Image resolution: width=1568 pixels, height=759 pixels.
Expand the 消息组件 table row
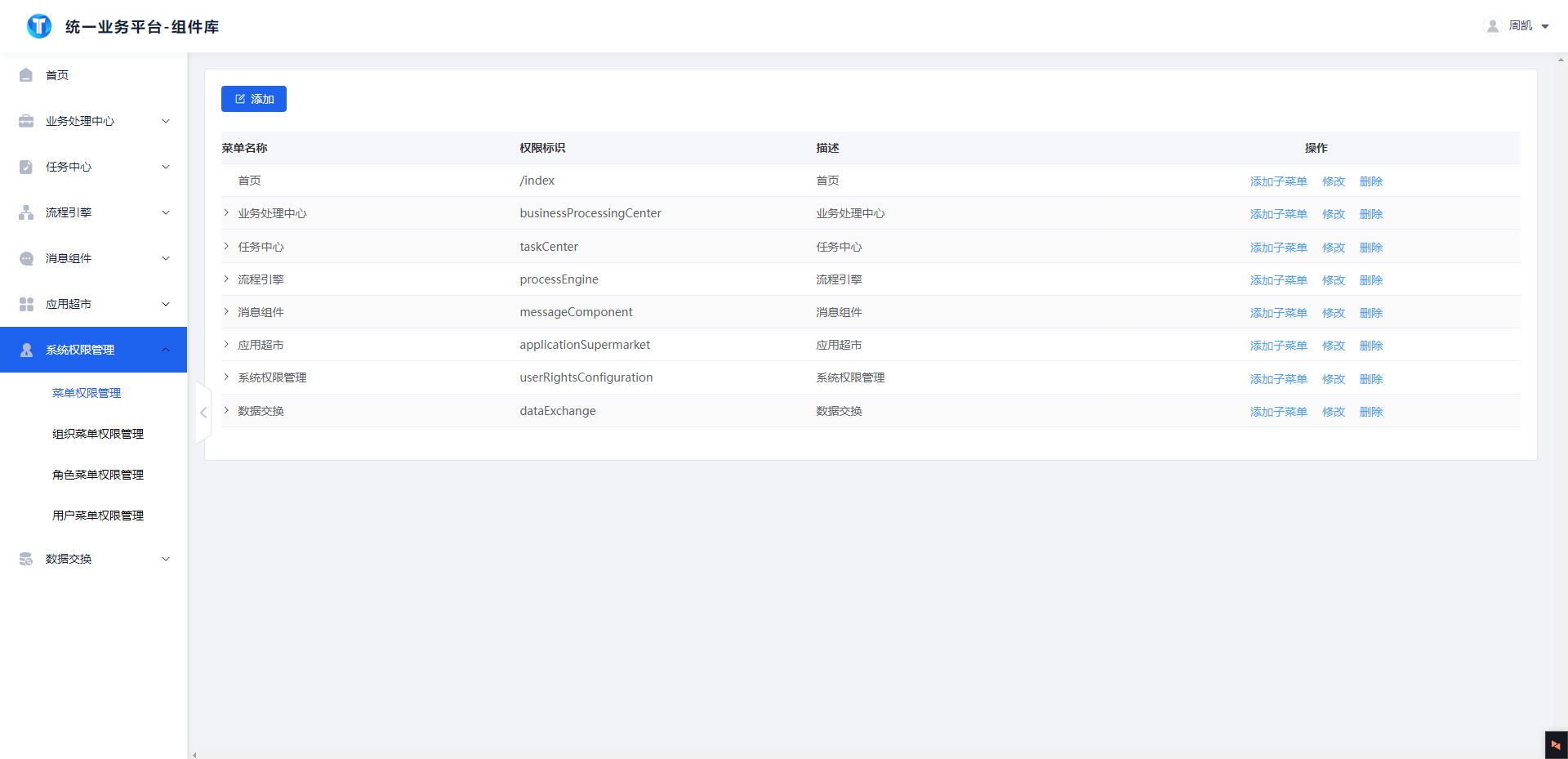(226, 311)
